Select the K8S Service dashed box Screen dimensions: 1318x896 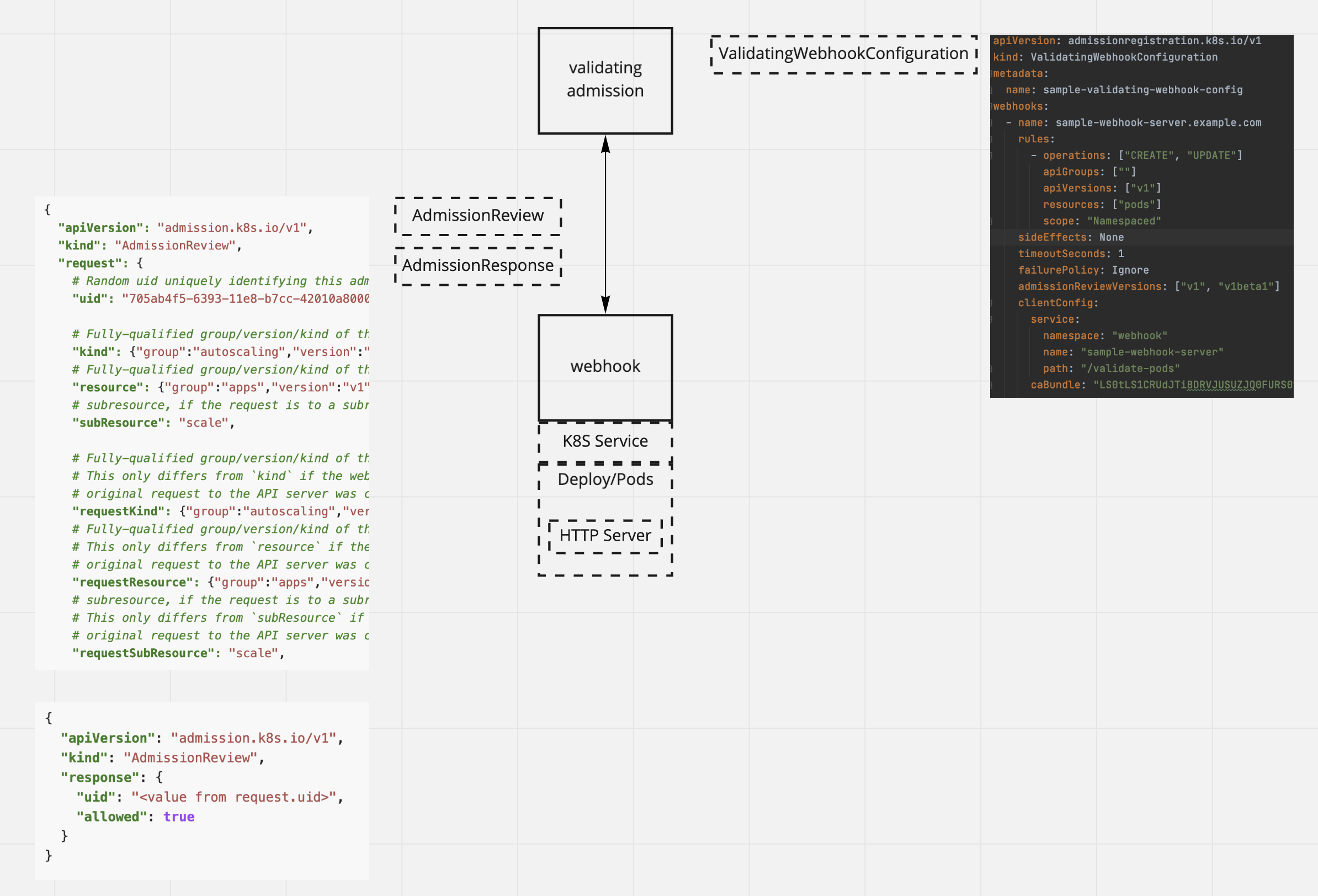605,442
